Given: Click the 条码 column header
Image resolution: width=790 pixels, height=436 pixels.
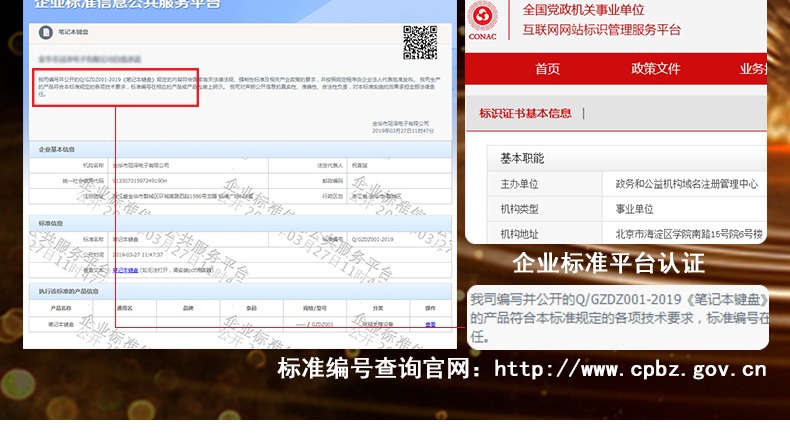Looking at the screenshot, I should click(251, 308).
